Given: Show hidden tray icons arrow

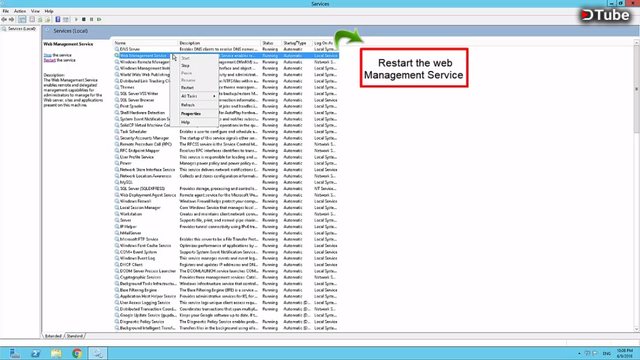Looking at the screenshot, I should pyautogui.click(x=579, y=353).
